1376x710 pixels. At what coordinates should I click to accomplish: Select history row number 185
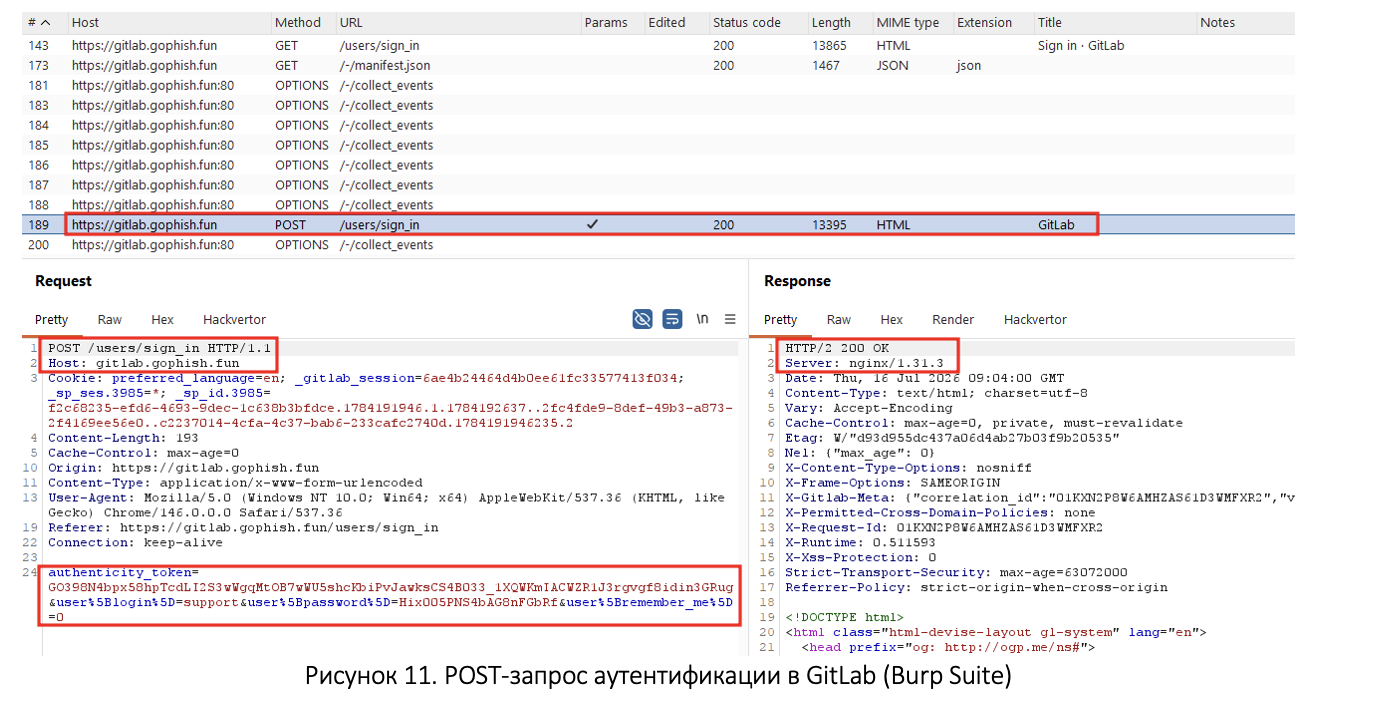click(x=658, y=145)
